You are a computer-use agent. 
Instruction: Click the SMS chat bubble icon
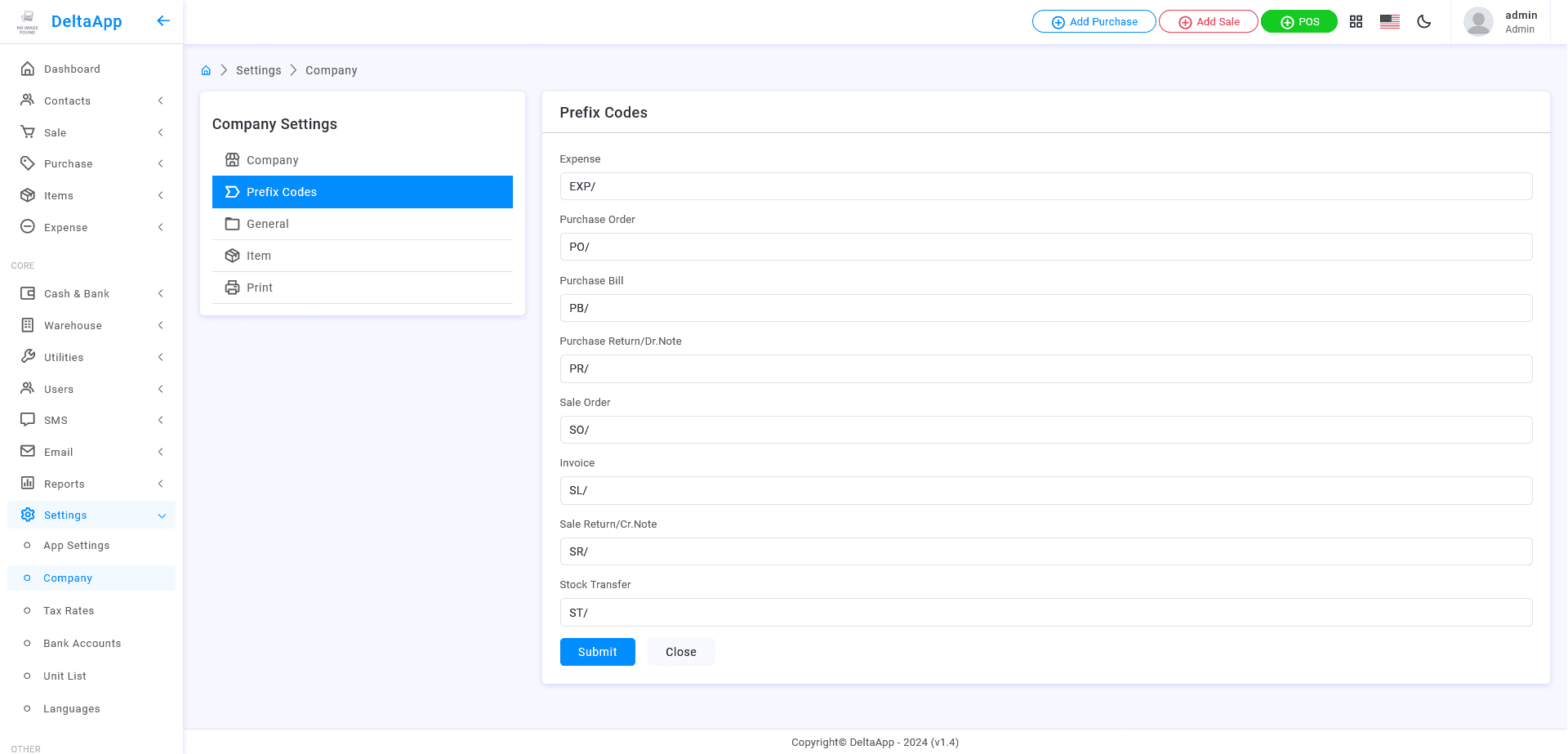tap(28, 420)
